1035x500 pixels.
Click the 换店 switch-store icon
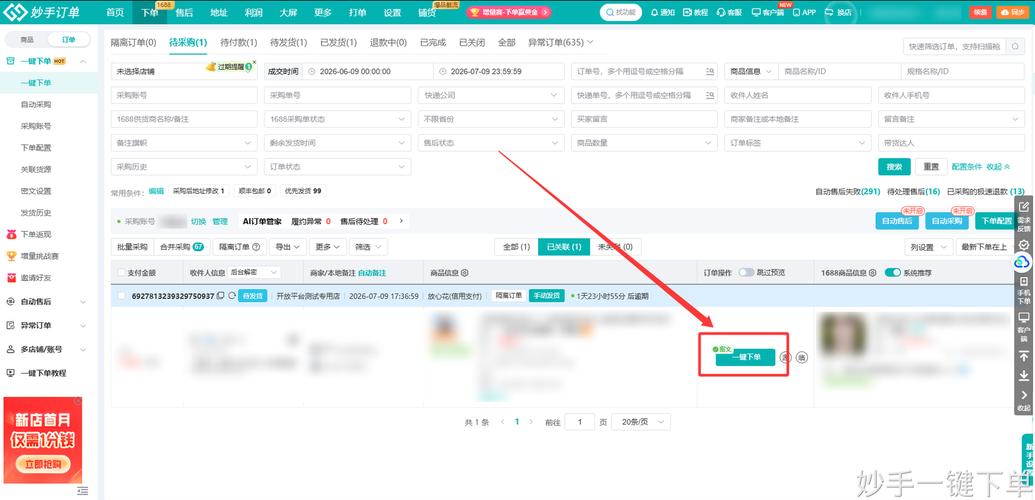[830, 13]
